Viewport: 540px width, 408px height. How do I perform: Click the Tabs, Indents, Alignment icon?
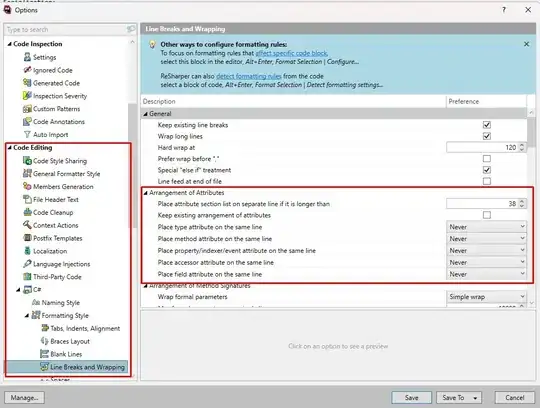pos(45,328)
